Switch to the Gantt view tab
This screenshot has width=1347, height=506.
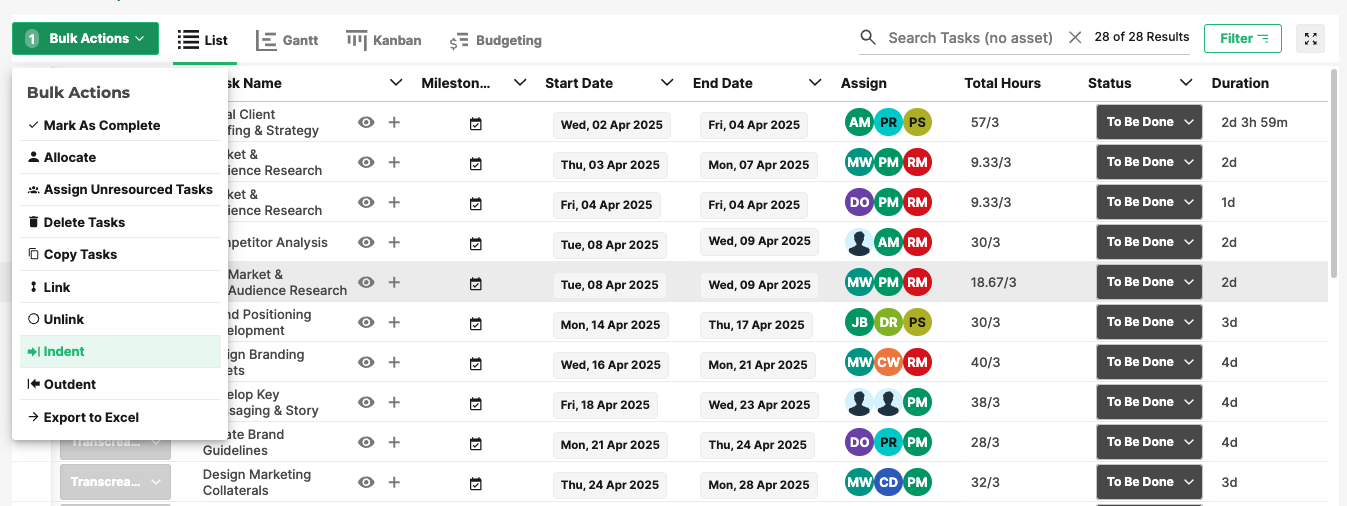coord(287,40)
